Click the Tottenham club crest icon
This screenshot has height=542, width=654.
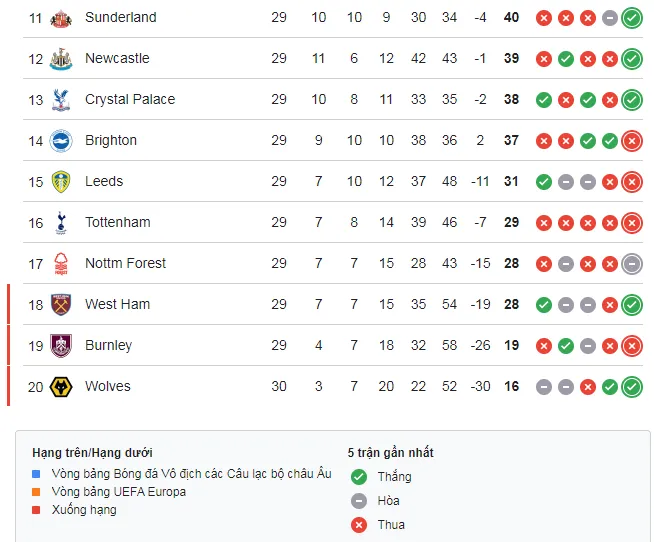(62, 223)
